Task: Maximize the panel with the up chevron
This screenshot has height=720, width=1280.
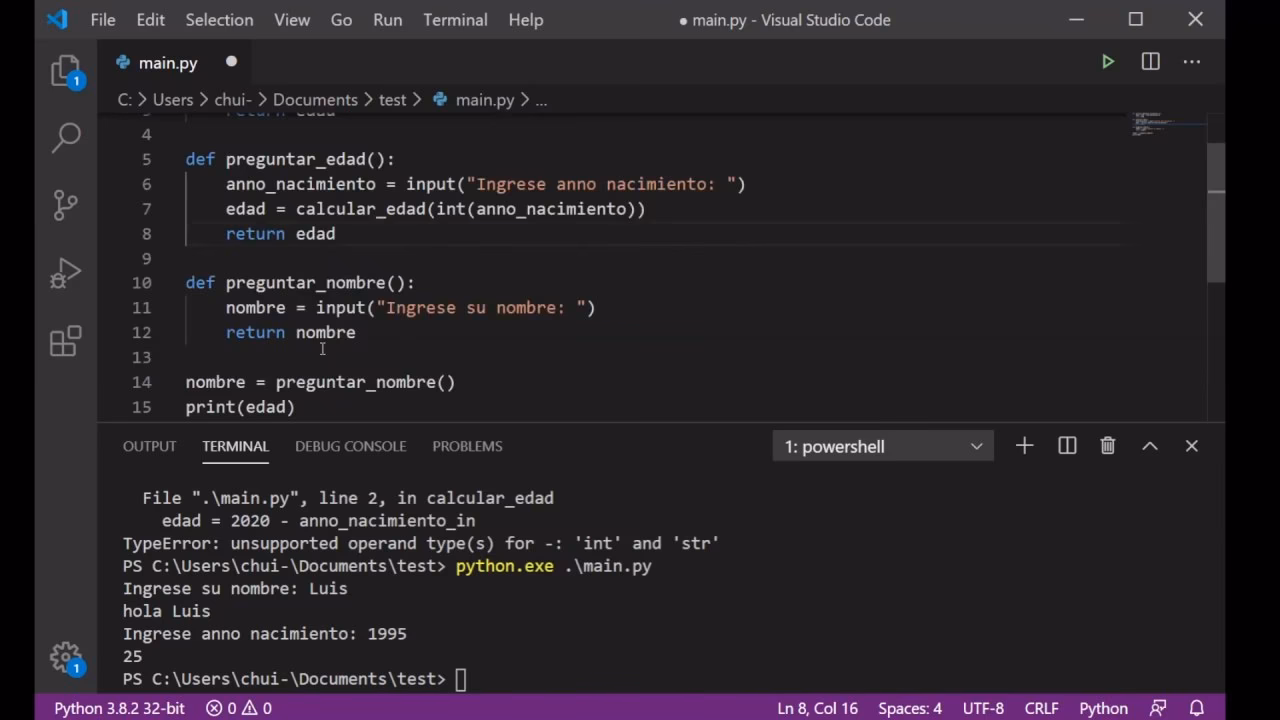Action: coord(1150,446)
